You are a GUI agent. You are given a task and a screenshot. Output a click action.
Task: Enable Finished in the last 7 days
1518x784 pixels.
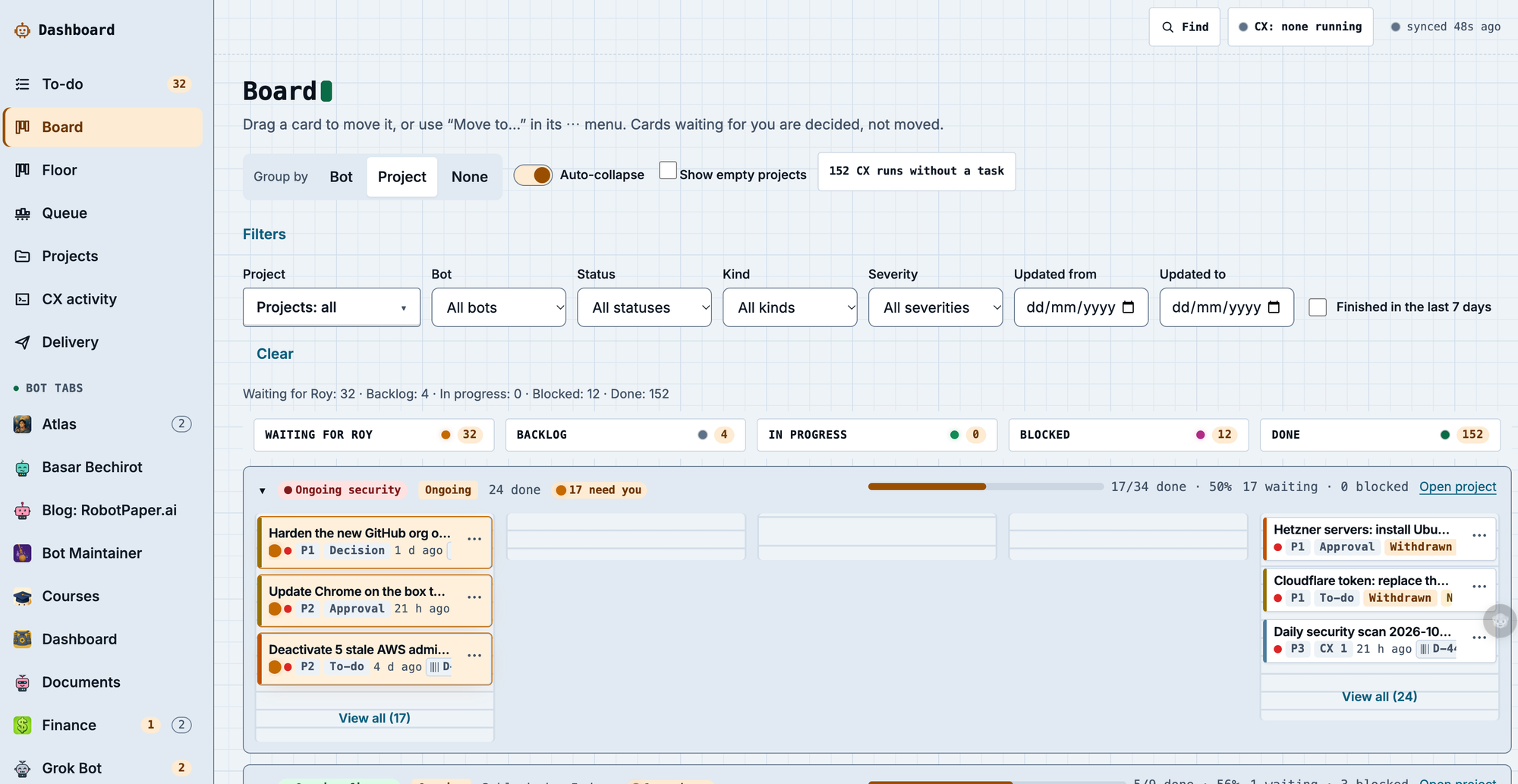coord(1318,307)
